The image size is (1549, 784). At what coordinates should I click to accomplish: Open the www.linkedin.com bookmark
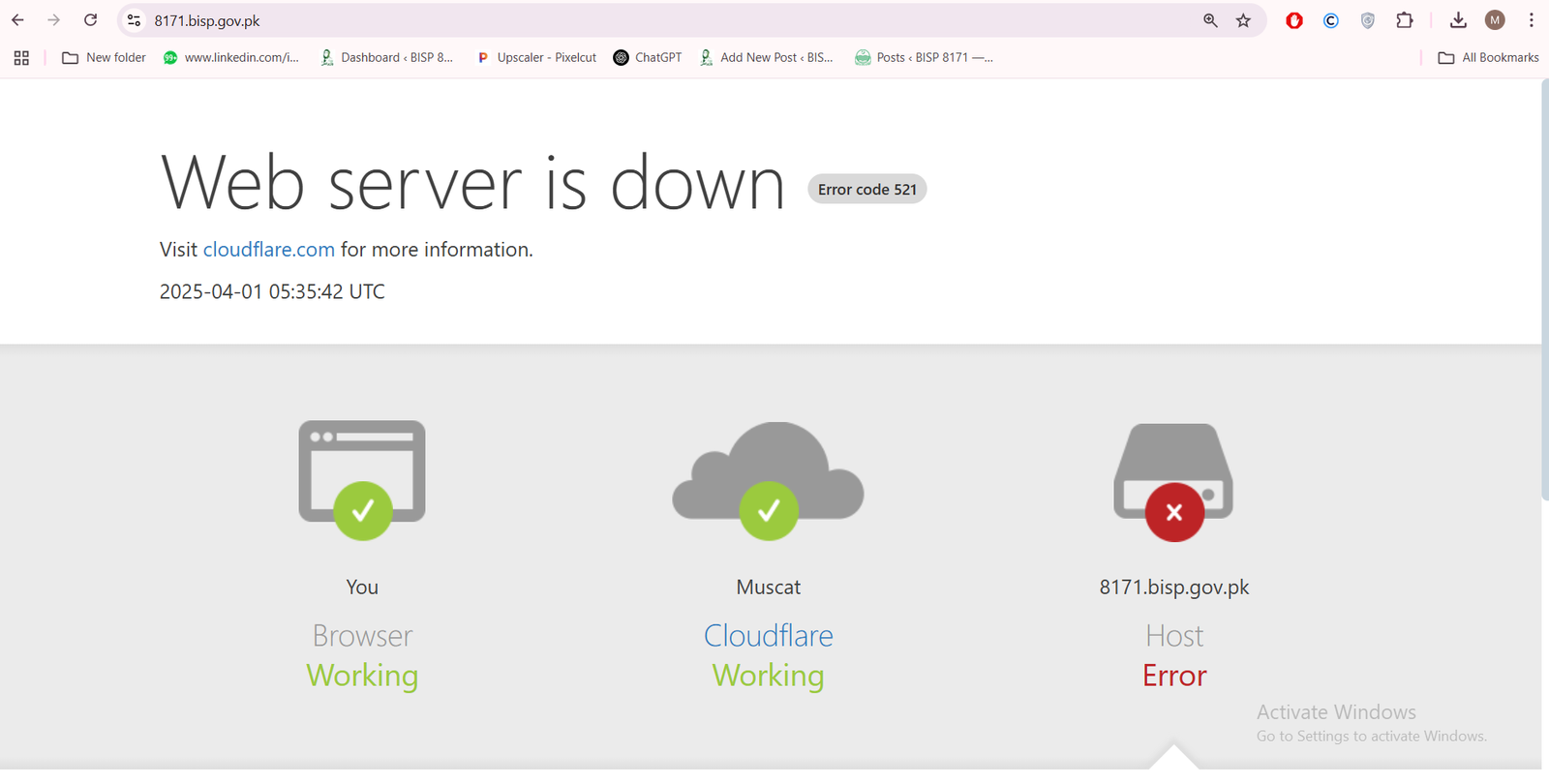coord(231,58)
